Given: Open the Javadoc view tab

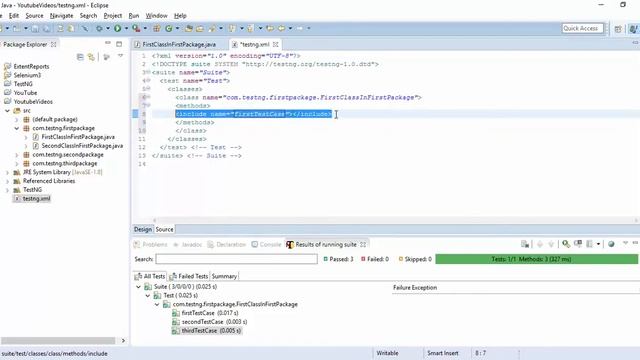Looking at the screenshot, I should point(187,244).
